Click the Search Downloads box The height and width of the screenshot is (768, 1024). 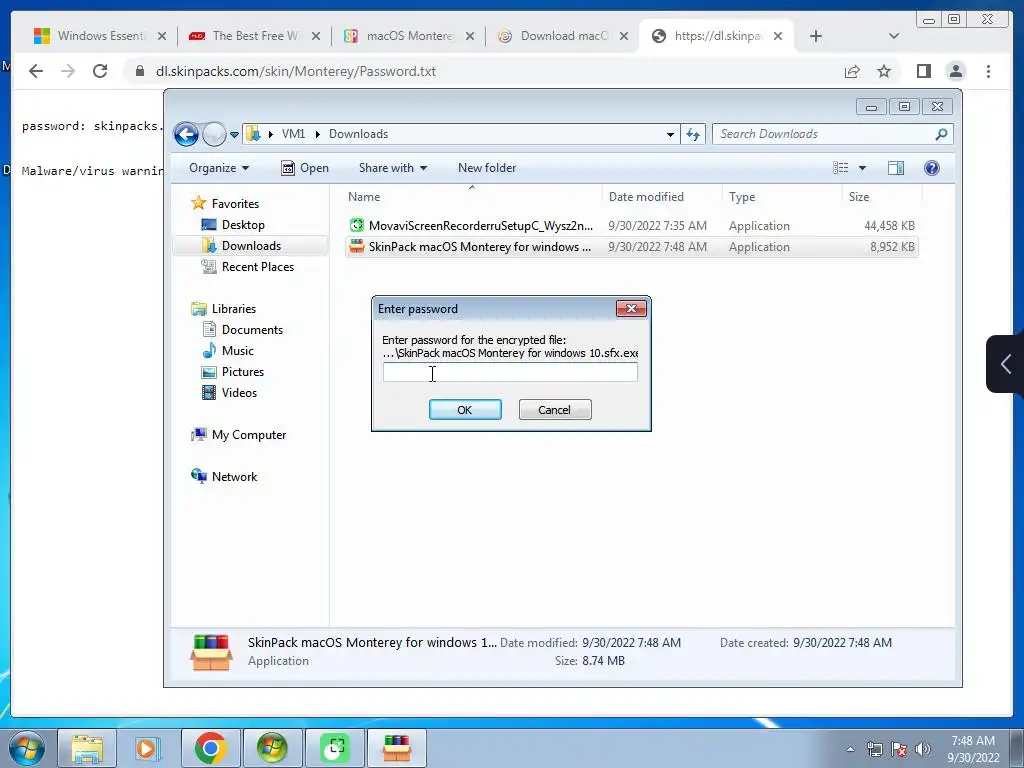(833, 134)
